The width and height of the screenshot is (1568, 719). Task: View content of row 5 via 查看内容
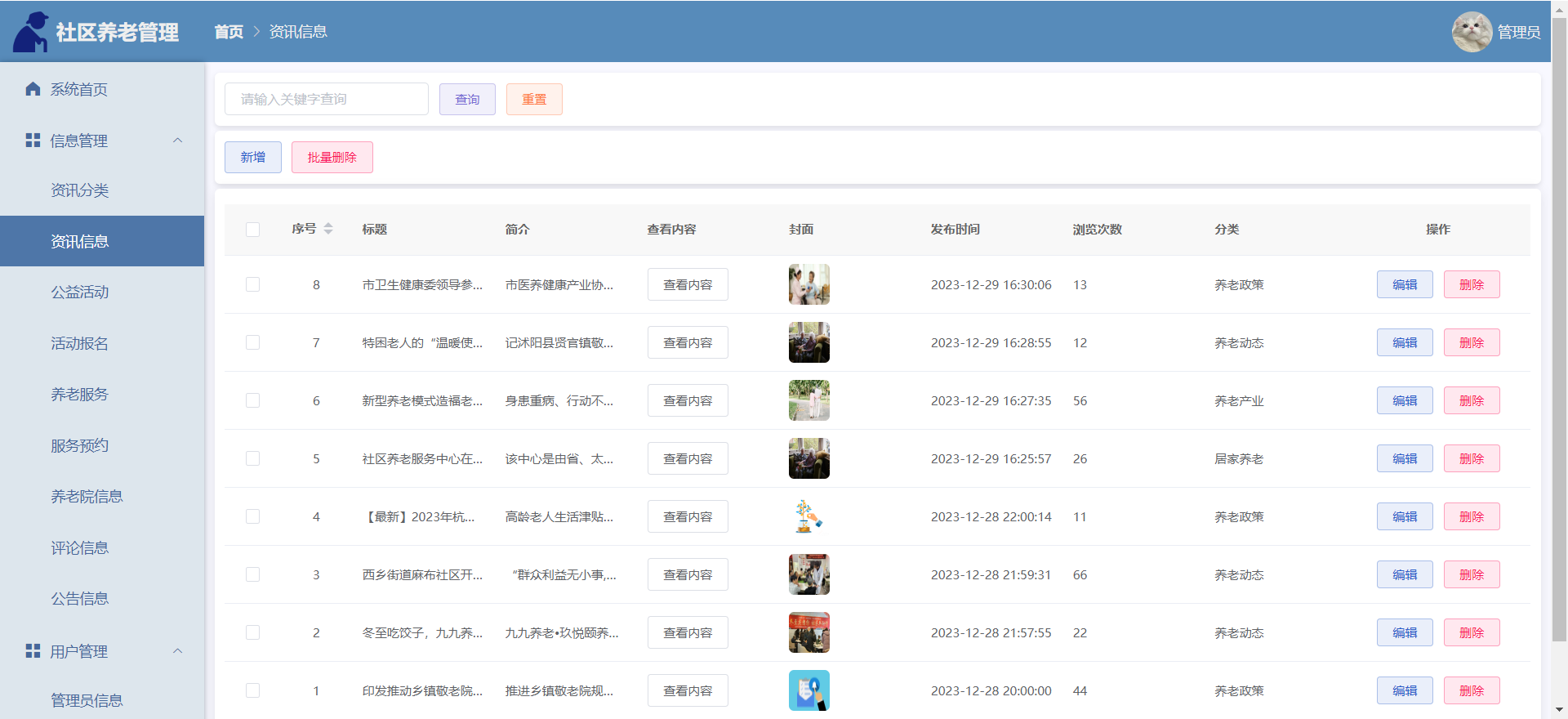click(688, 458)
